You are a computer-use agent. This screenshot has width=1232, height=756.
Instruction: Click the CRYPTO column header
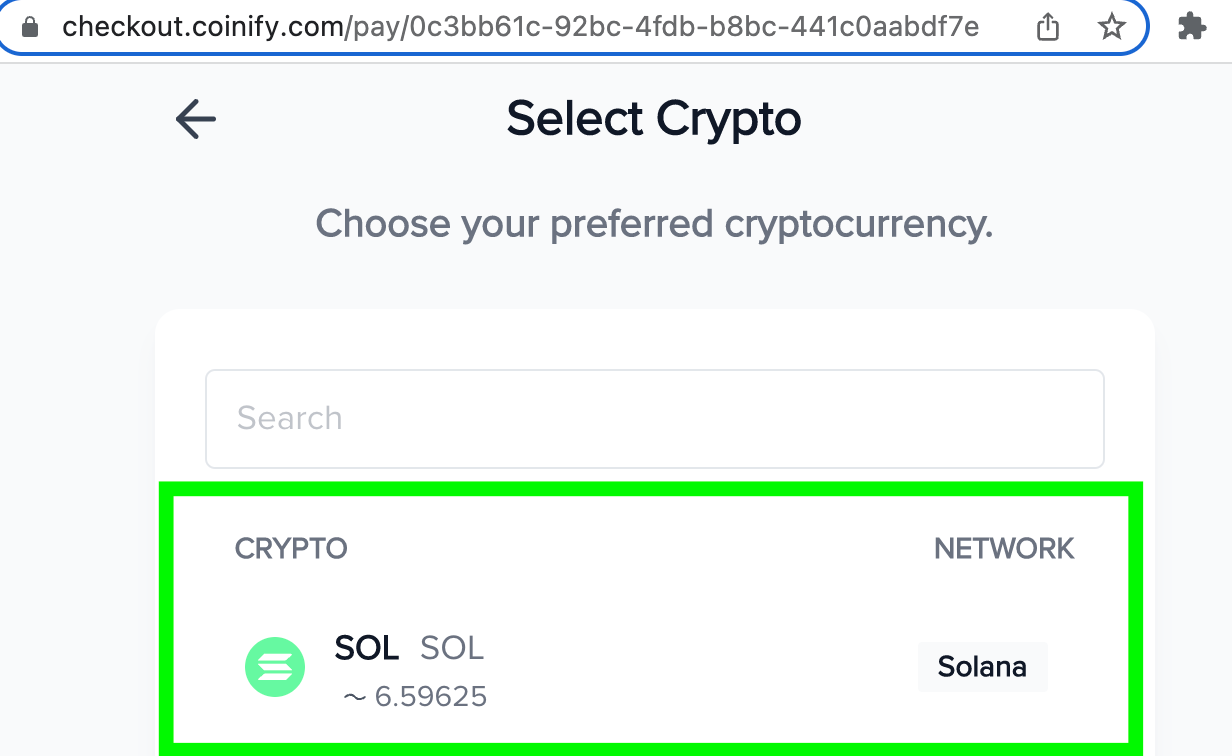click(291, 549)
